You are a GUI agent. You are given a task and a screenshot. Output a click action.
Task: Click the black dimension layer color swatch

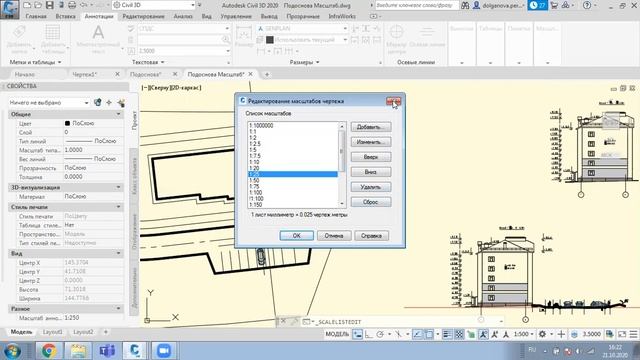tap(270, 40)
